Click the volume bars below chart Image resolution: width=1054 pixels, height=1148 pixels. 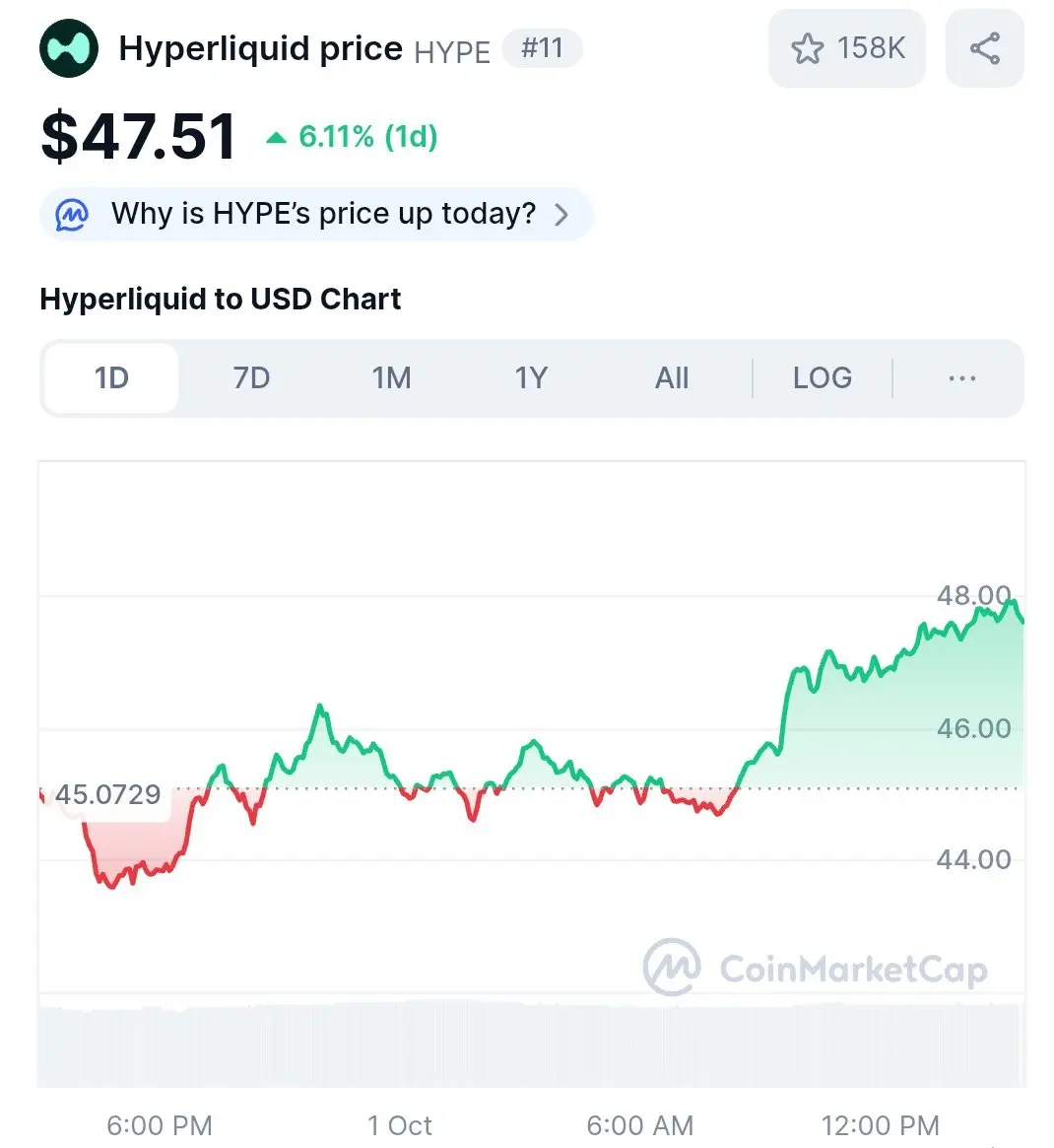(532, 1045)
